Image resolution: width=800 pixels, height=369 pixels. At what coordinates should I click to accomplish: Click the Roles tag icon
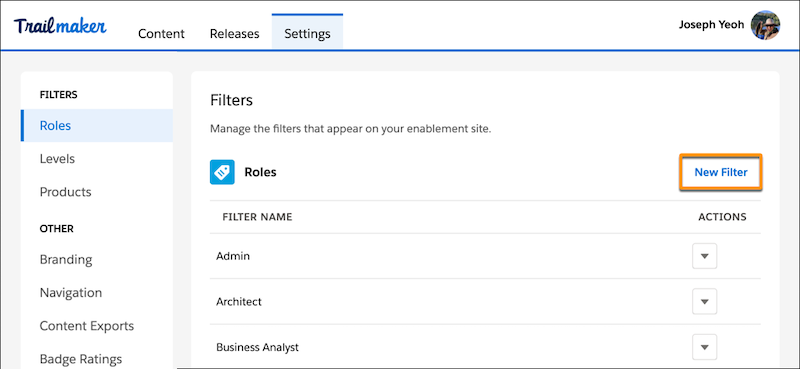point(222,172)
